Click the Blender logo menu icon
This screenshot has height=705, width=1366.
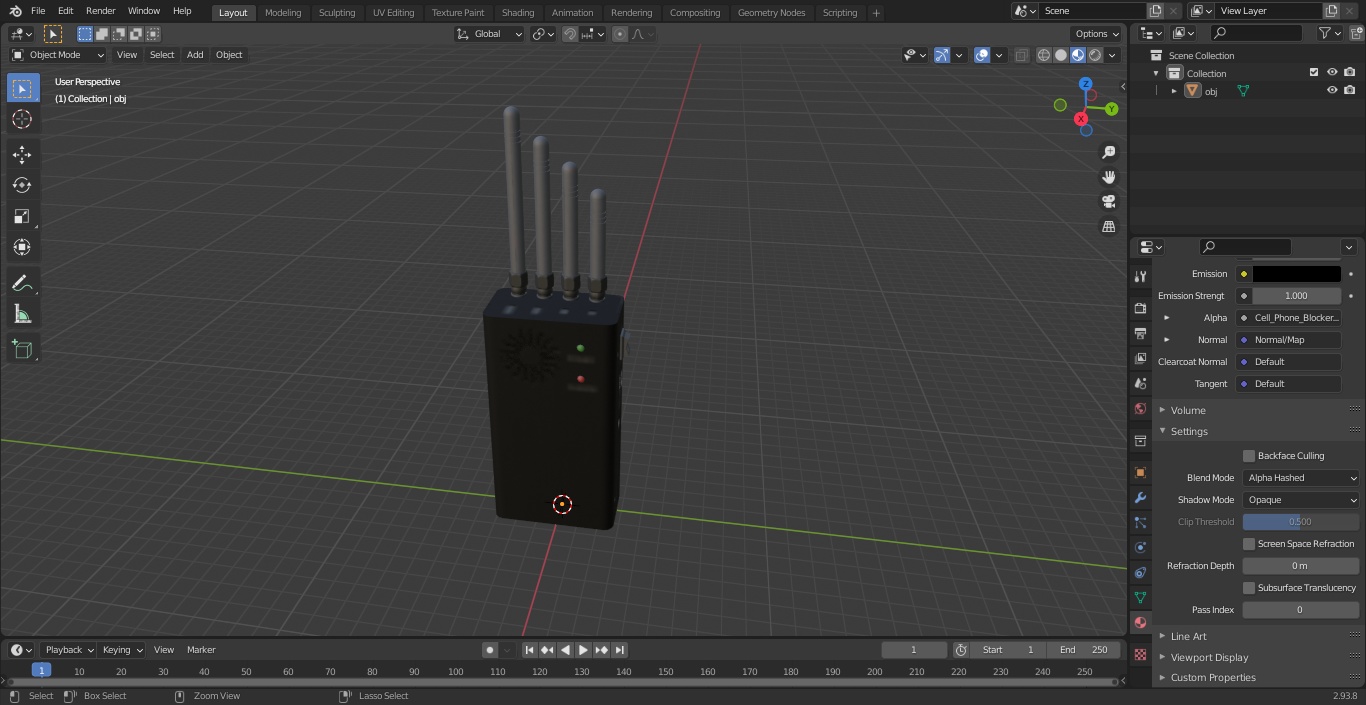click(x=15, y=11)
